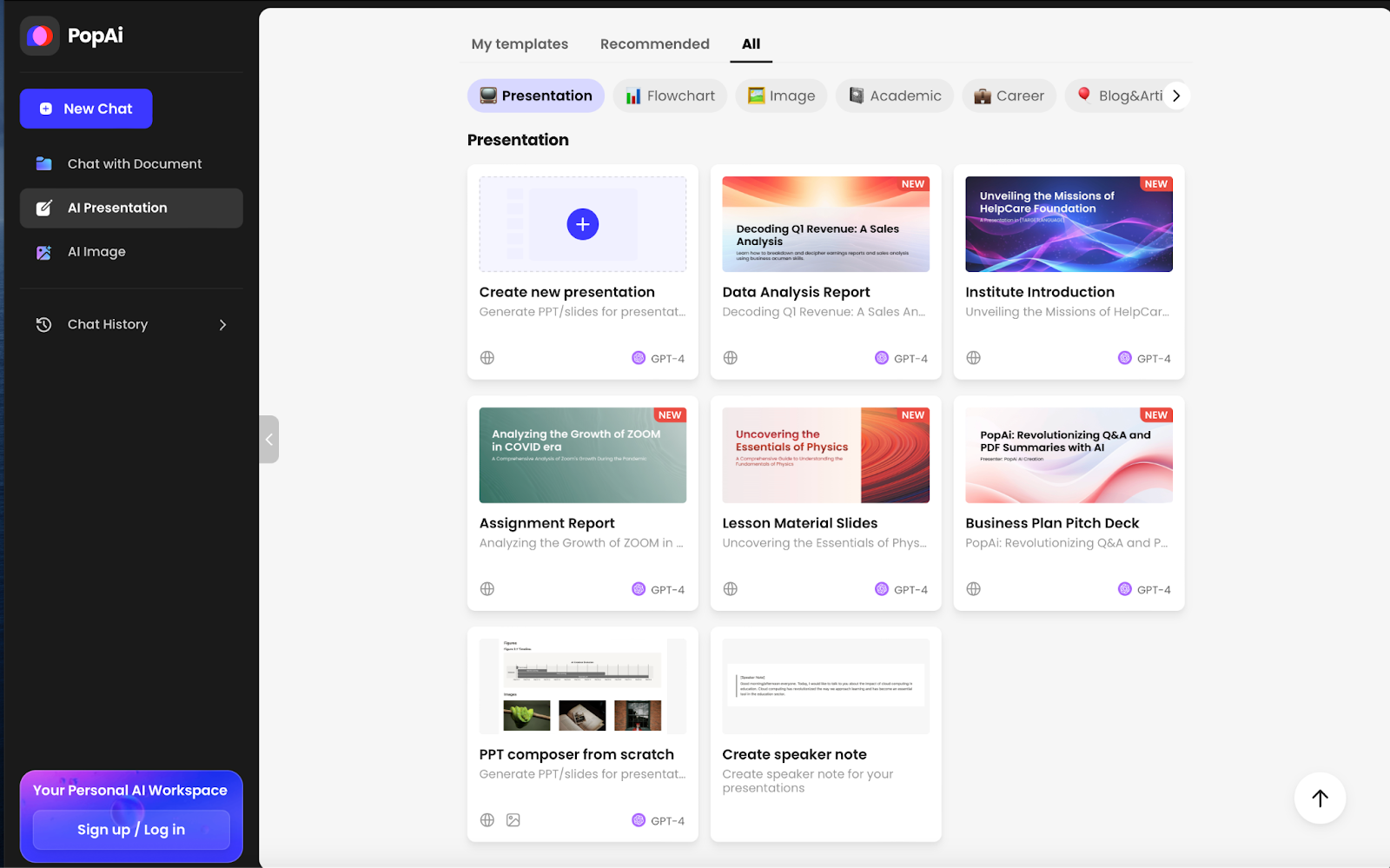Click the globe icon on Assignment Report card
The image size is (1390, 868).
487,588
